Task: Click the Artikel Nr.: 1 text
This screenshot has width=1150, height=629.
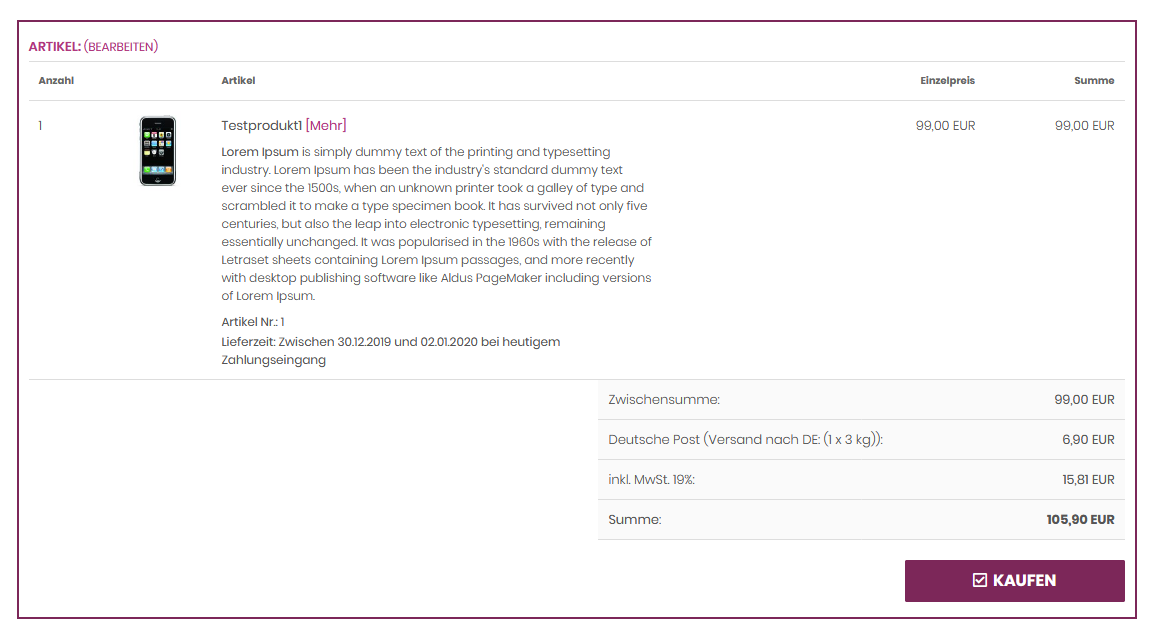Action: [253, 322]
